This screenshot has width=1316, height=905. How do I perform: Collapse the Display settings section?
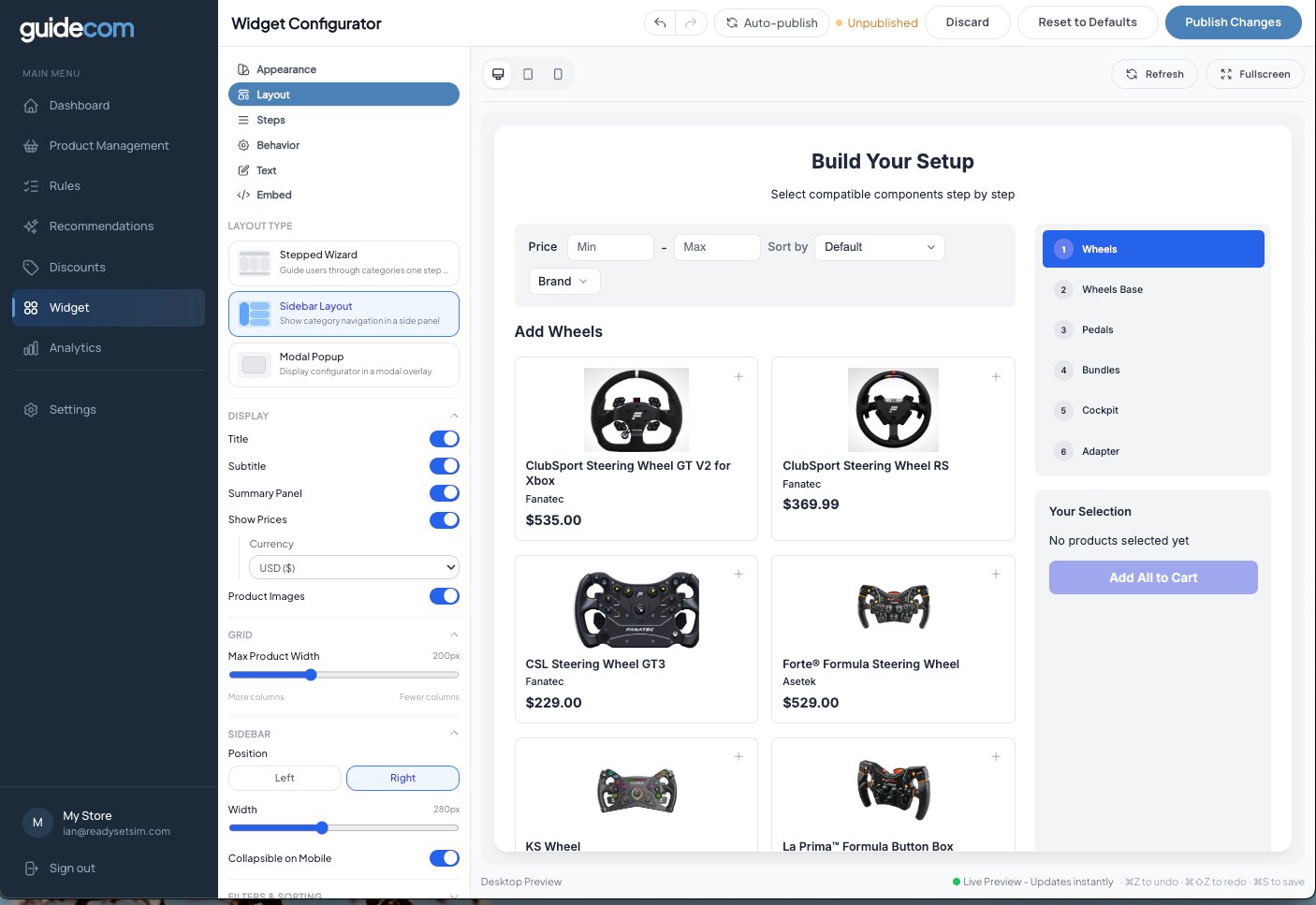coord(454,416)
